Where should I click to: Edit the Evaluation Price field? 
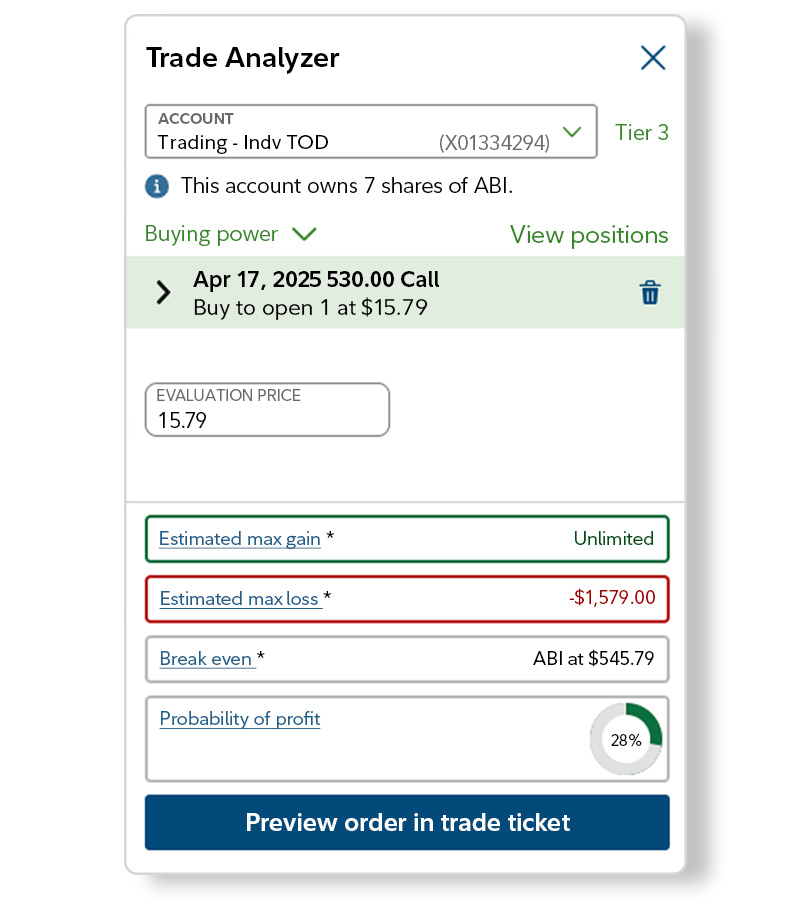pyautogui.click(x=266, y=418)
